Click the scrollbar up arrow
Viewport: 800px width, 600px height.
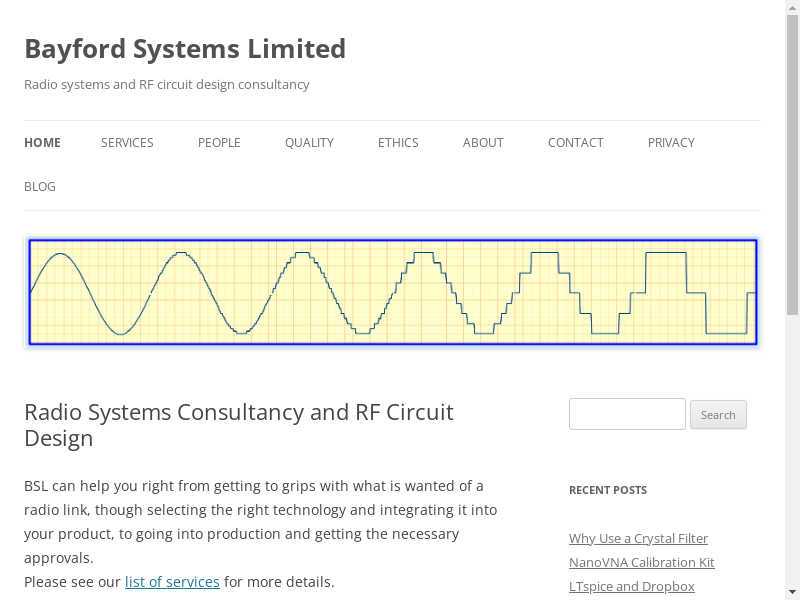[x=792, y=7]
